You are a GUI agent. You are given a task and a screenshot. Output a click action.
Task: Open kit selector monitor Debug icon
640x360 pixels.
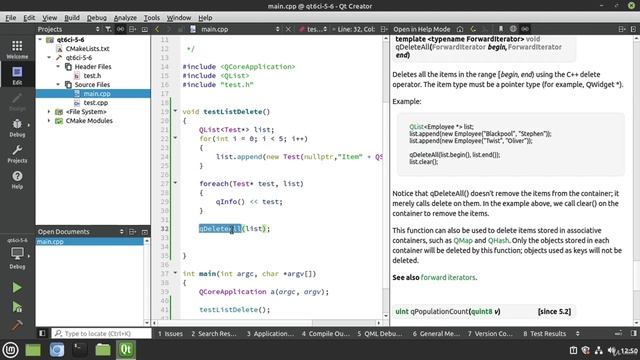pyautogui.click(x=17, y=257)
